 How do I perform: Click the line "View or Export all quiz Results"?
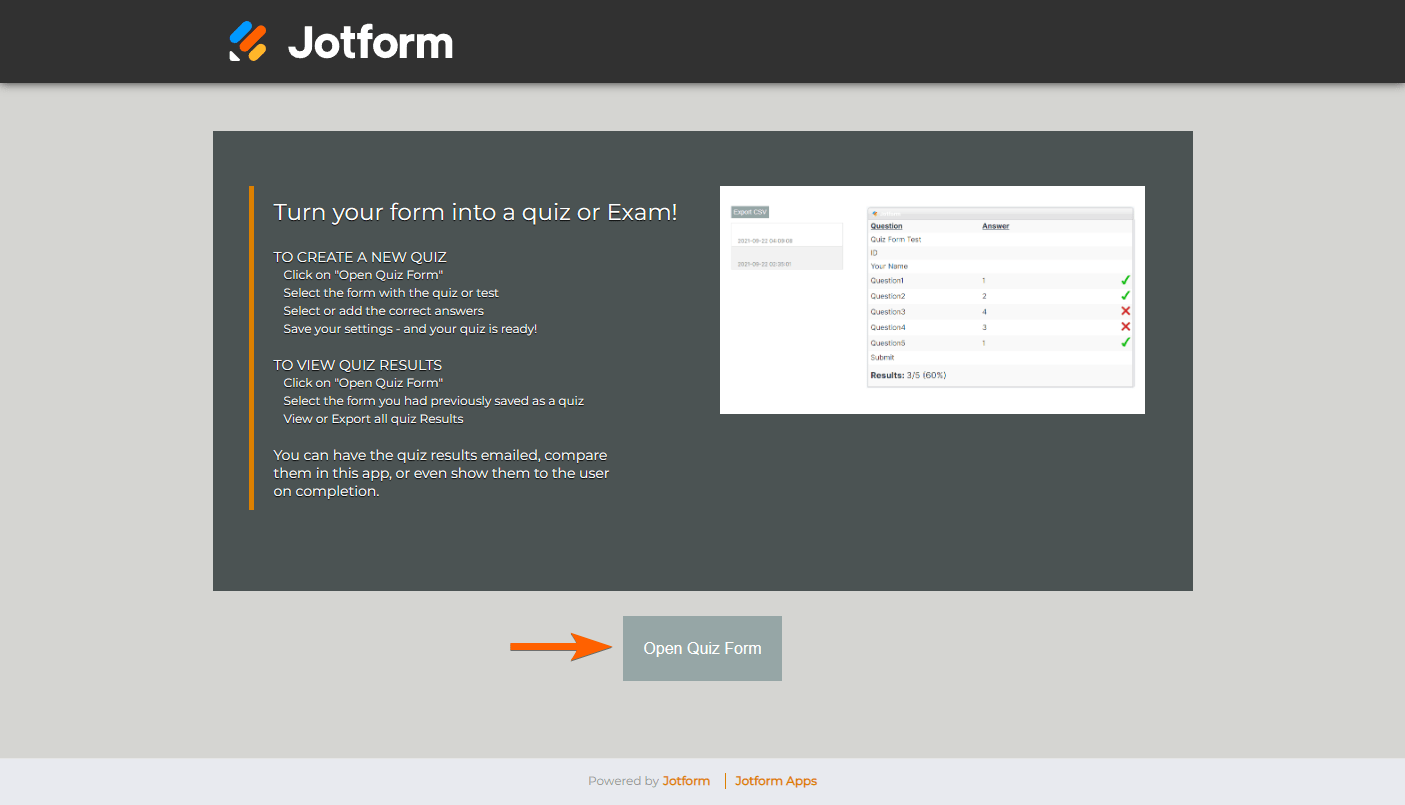coord(373,419)
